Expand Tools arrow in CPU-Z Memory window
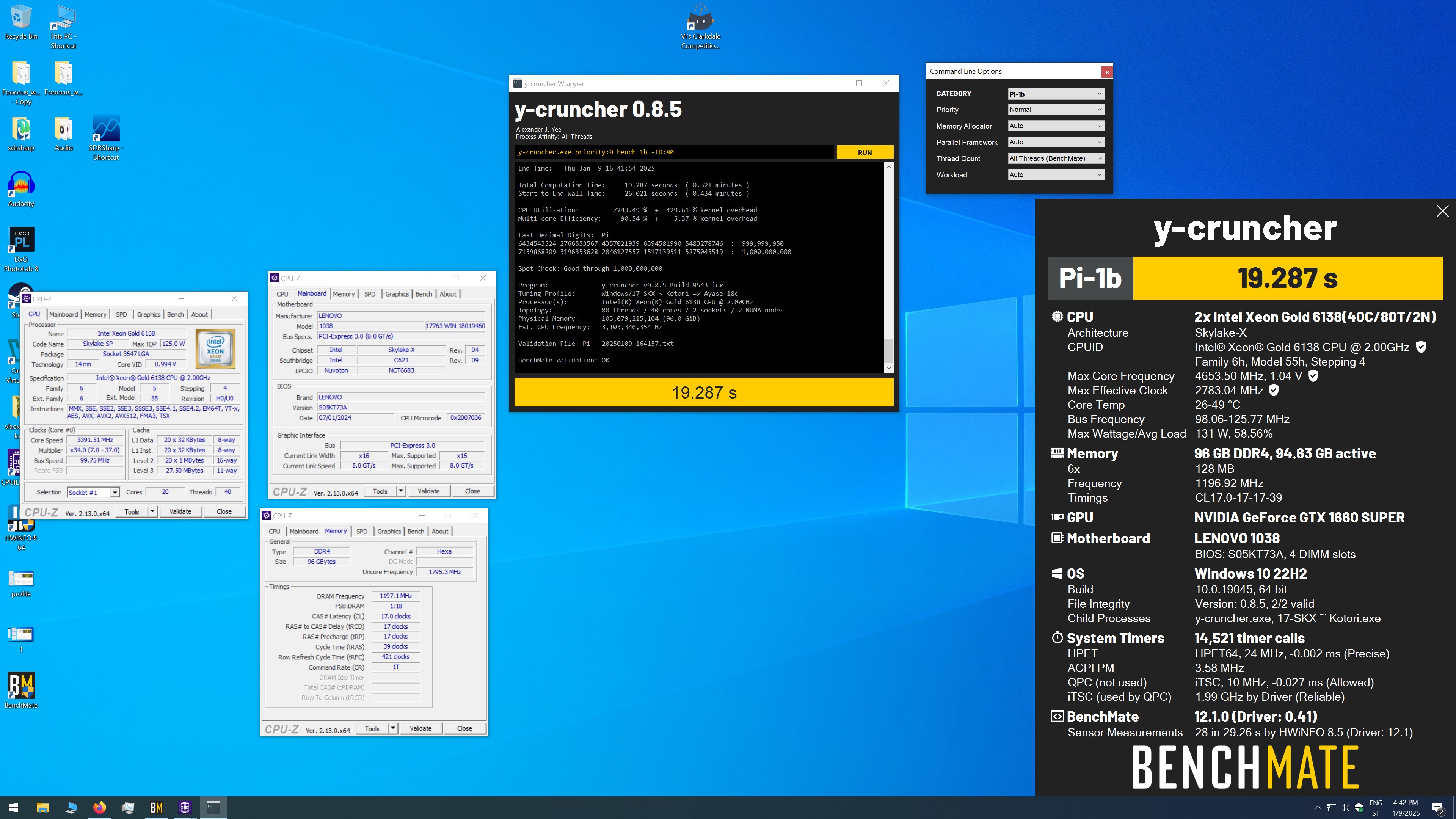This screenshot has height=819, width=1456. [x=393, y=728]
